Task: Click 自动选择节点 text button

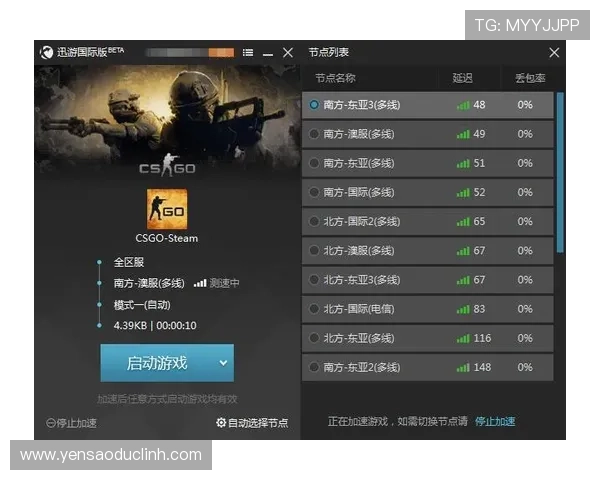Action: point(258,423)
